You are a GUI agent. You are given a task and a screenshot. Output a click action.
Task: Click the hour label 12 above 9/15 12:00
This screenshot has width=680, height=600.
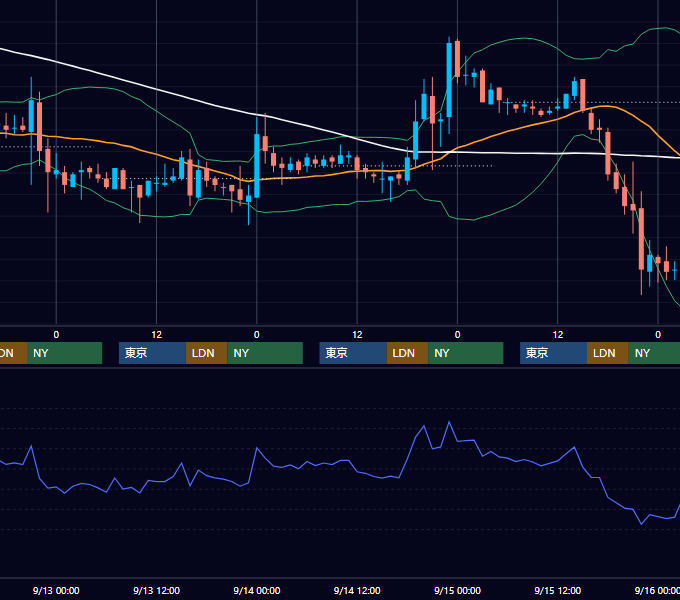coord(558,335)
